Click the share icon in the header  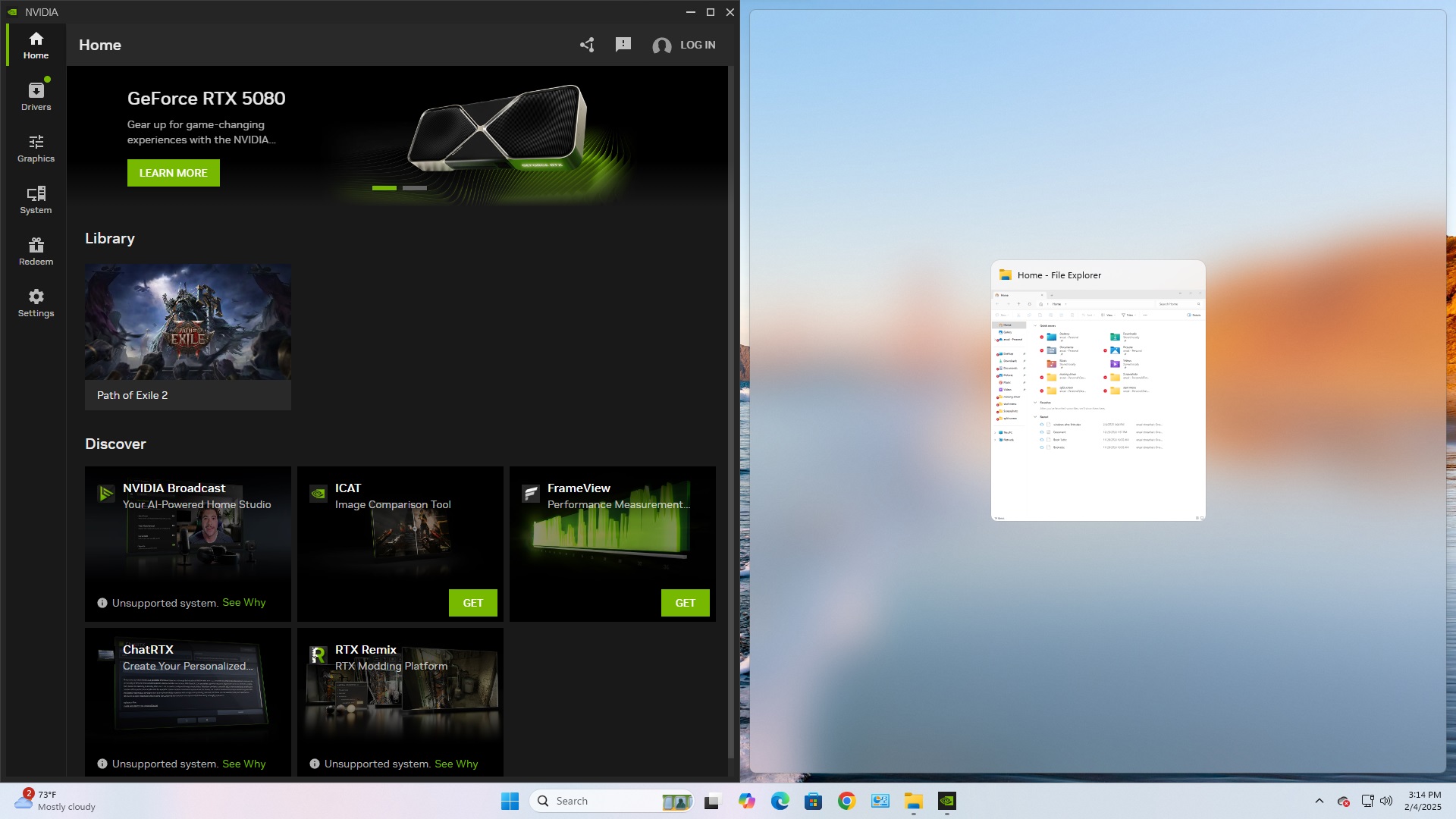[587, 45]
